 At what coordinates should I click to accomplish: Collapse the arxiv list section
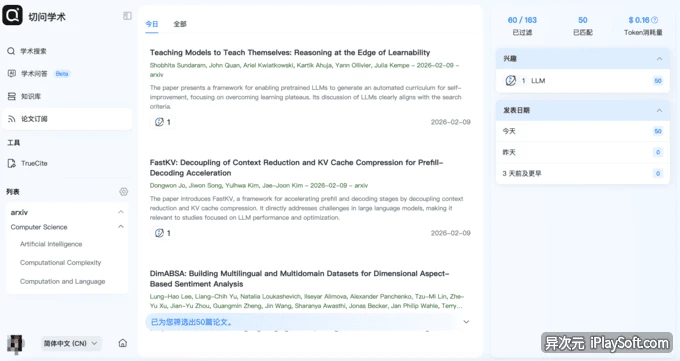121,212
